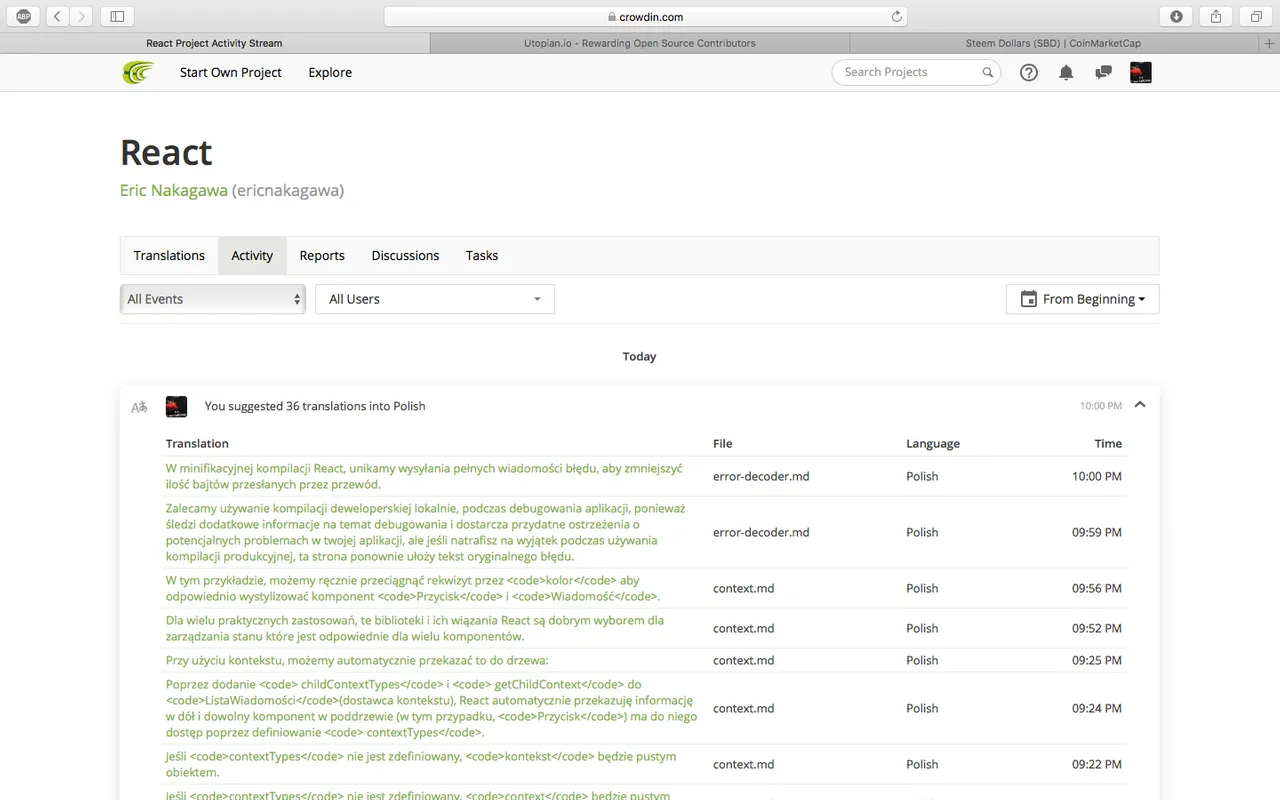The width and height of the screenshot is (1280, 800).
Task: Go back with Safari back arrow
Action: click(x=56, y=16)
